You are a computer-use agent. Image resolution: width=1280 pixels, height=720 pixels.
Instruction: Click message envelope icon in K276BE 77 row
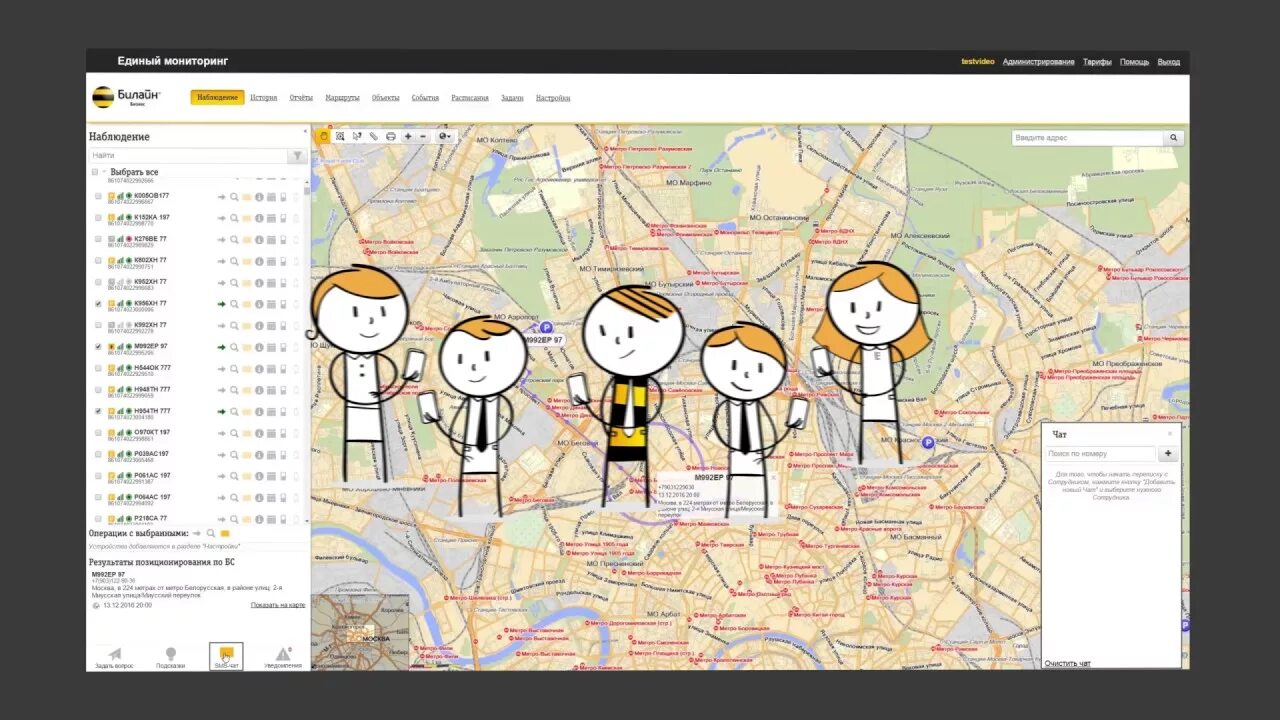coord(247,240)
